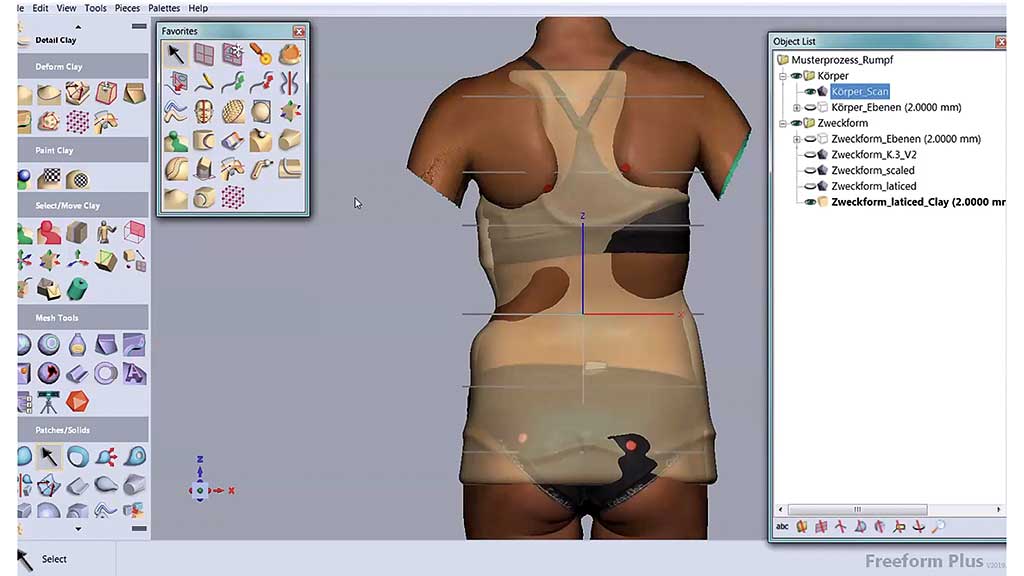Click the magnifier icon in Object List toolbar
1024x576 pixels.
(938, 527)
